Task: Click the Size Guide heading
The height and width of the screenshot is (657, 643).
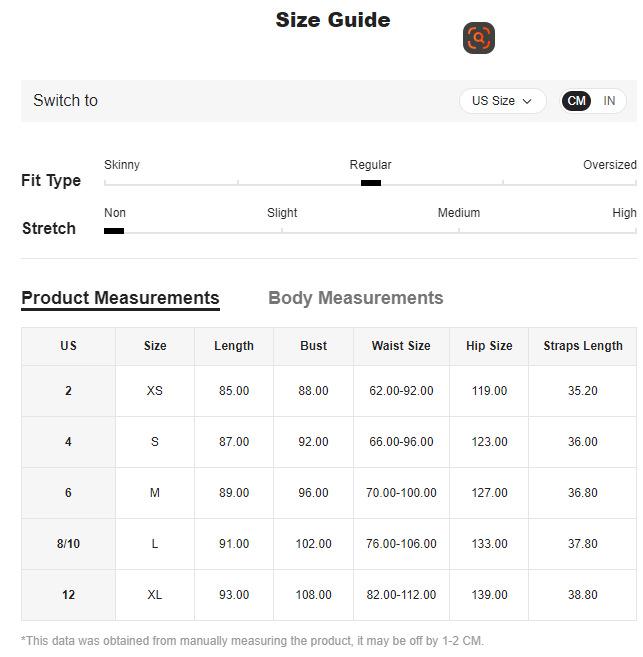Action: click(x=333, y=20)
